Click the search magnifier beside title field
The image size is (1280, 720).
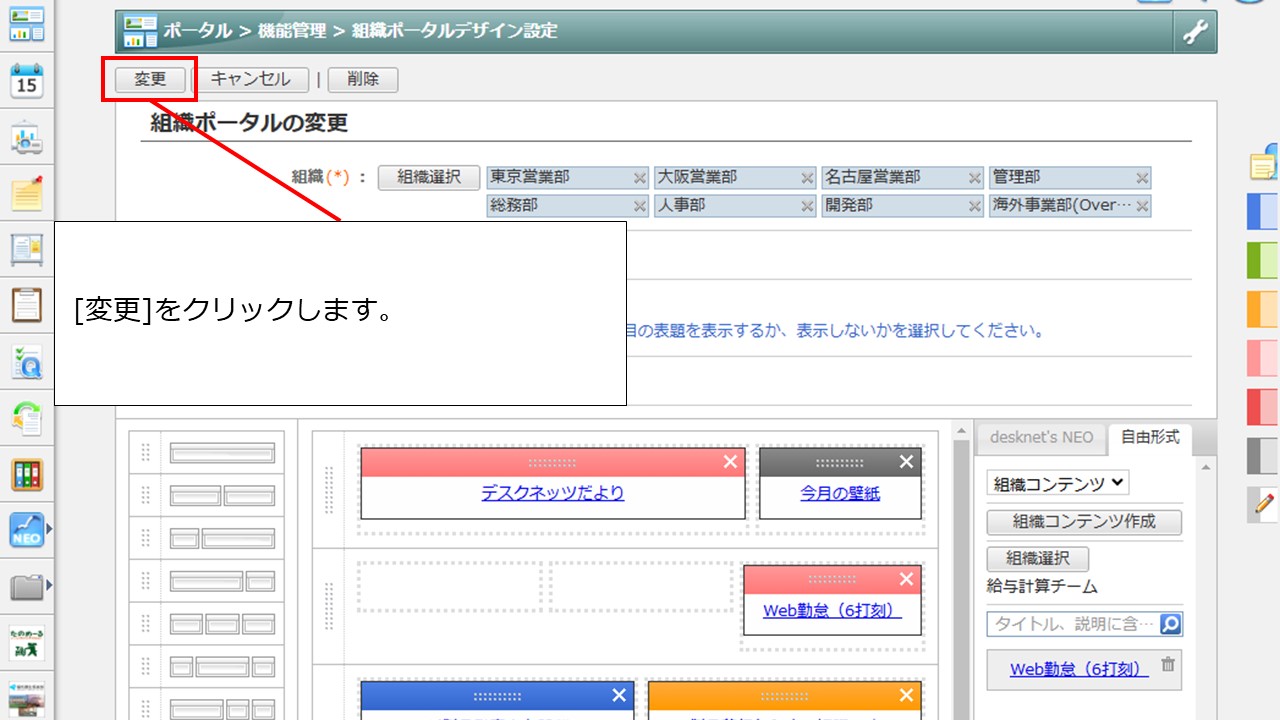pos(1170,625)
